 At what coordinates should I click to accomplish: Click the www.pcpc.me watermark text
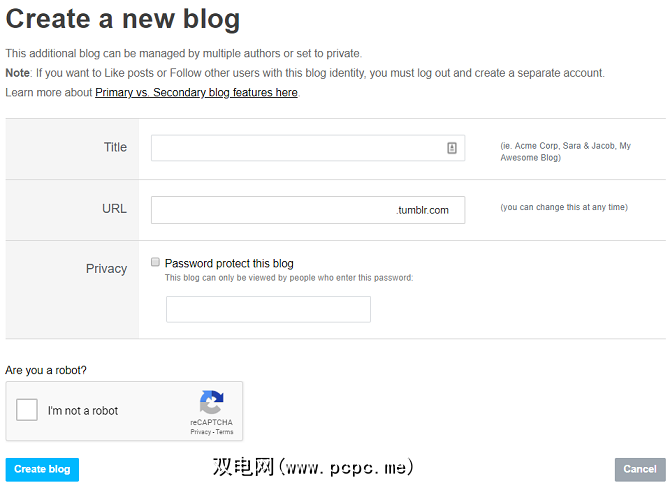(313, 467)
